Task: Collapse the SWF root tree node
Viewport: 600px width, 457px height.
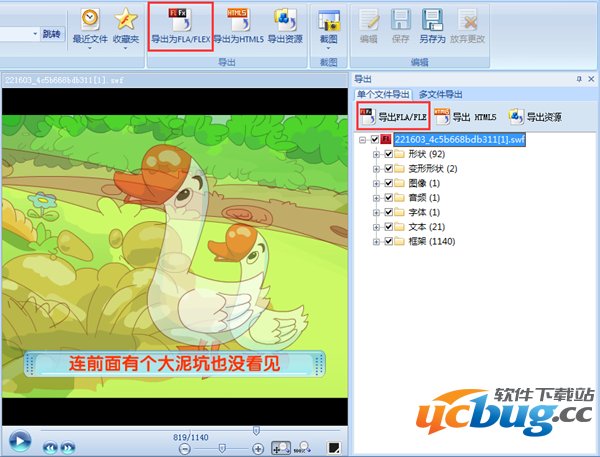Action: coord(362,140)
